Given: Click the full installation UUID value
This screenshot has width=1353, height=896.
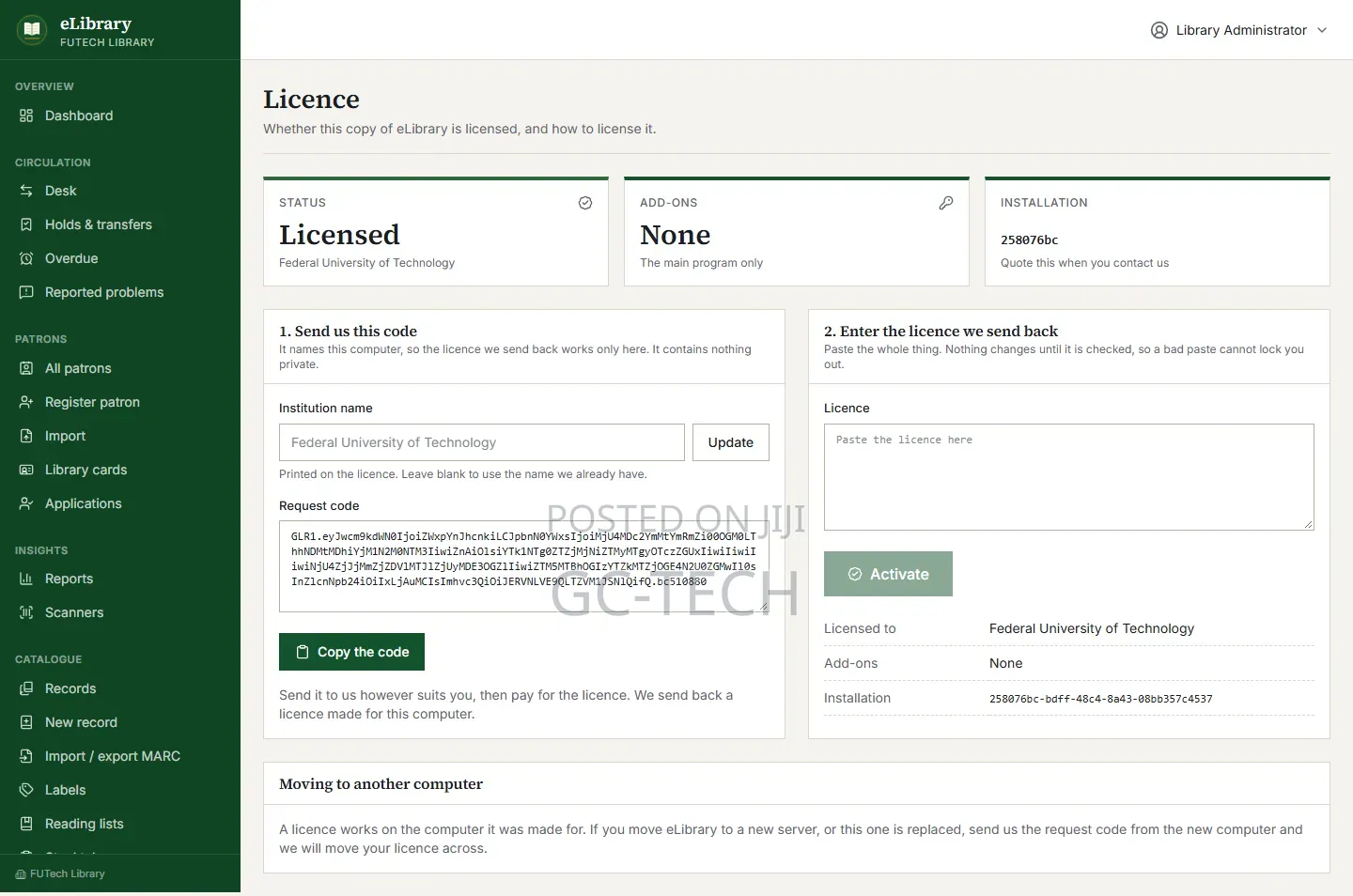Looking at the screenshot, I should (1100, 699).
